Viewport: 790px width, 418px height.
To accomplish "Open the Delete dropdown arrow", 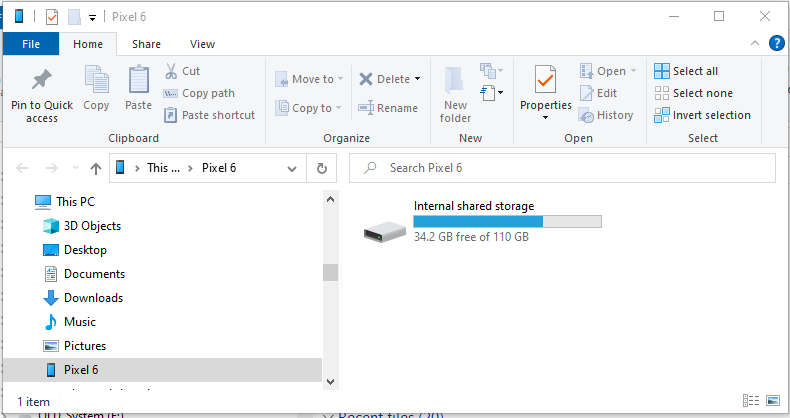I will 417,79.
